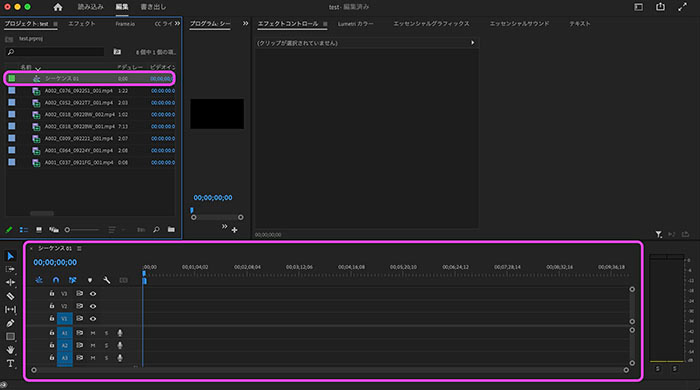Image resolution: width=700 pixels, height=390 pixels.
Task: Show hidden project panel tabs chevrons
Action: [177, 24]
